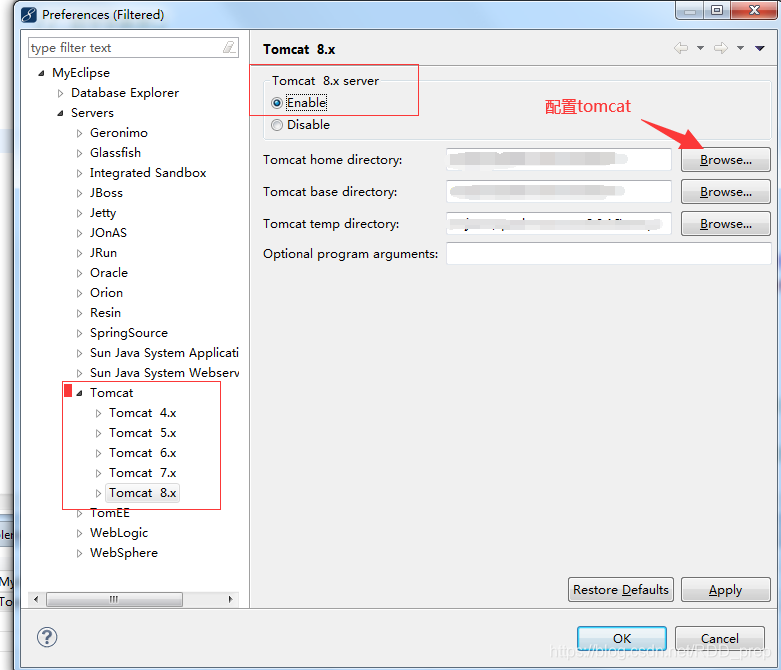Viewport: 781px width, 670px height.
Task: Expand the SpringSource server node
Action: coord(79,333)
